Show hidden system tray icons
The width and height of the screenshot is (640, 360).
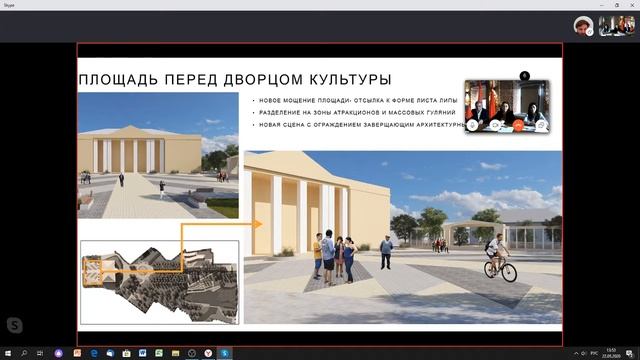coord(576,353)
